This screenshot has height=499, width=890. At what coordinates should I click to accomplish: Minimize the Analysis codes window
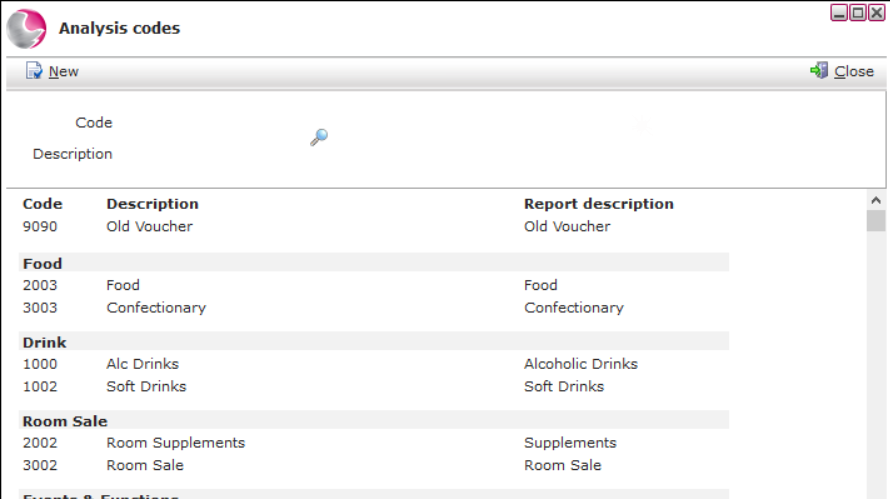point(839,12)
